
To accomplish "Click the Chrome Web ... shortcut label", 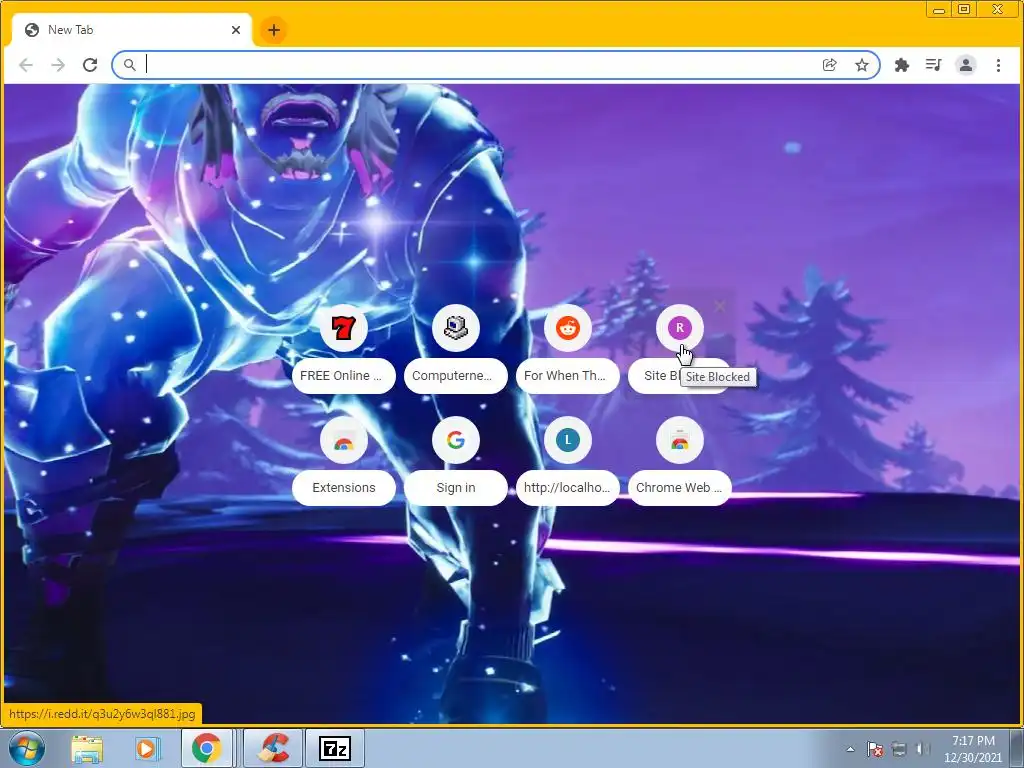I will [680, 488].
